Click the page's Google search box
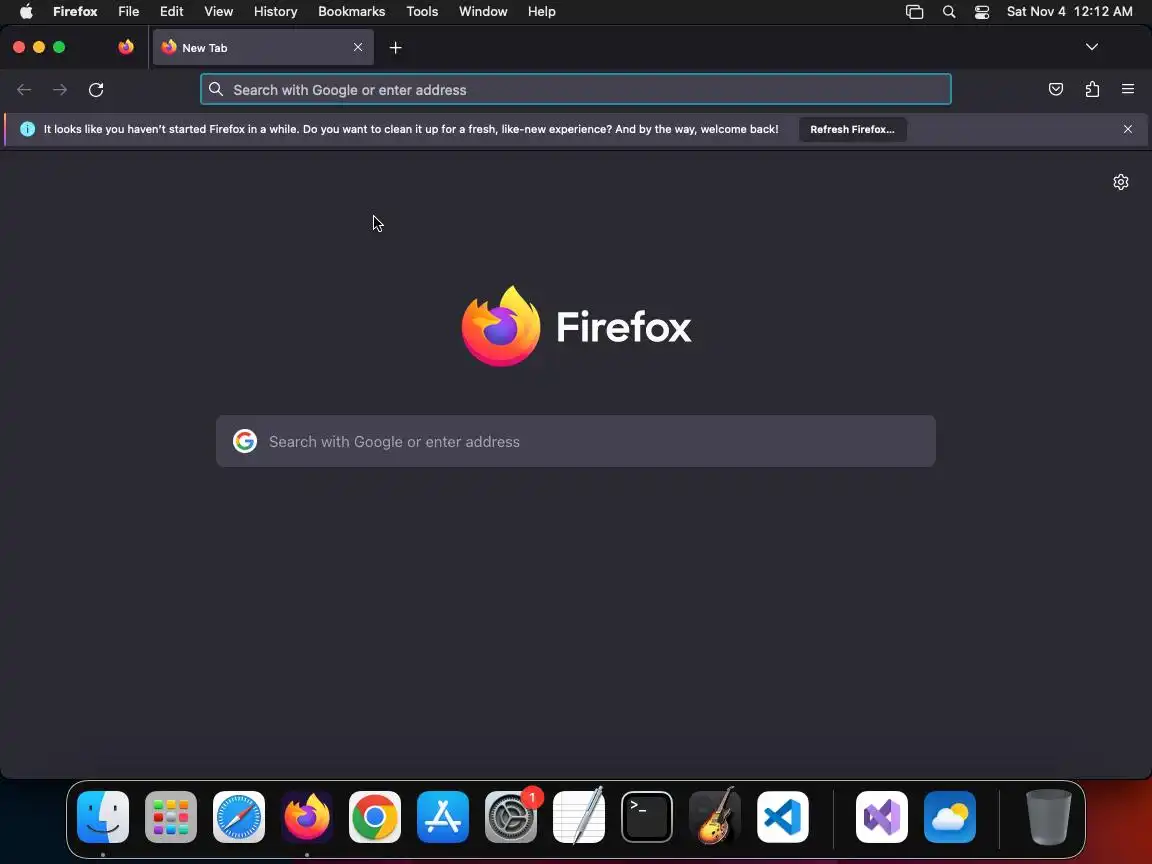1152x864 pixels. point(576,441)
